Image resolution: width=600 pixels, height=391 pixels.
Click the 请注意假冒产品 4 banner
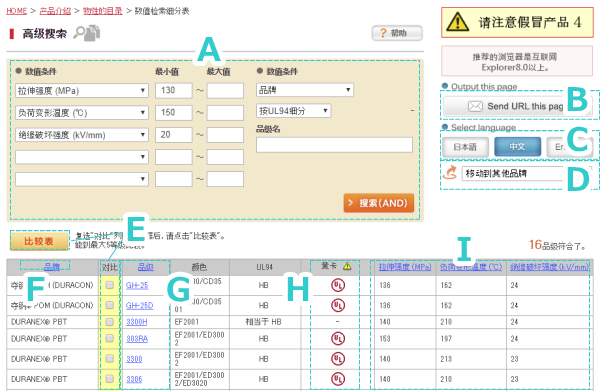click(517, 22)
